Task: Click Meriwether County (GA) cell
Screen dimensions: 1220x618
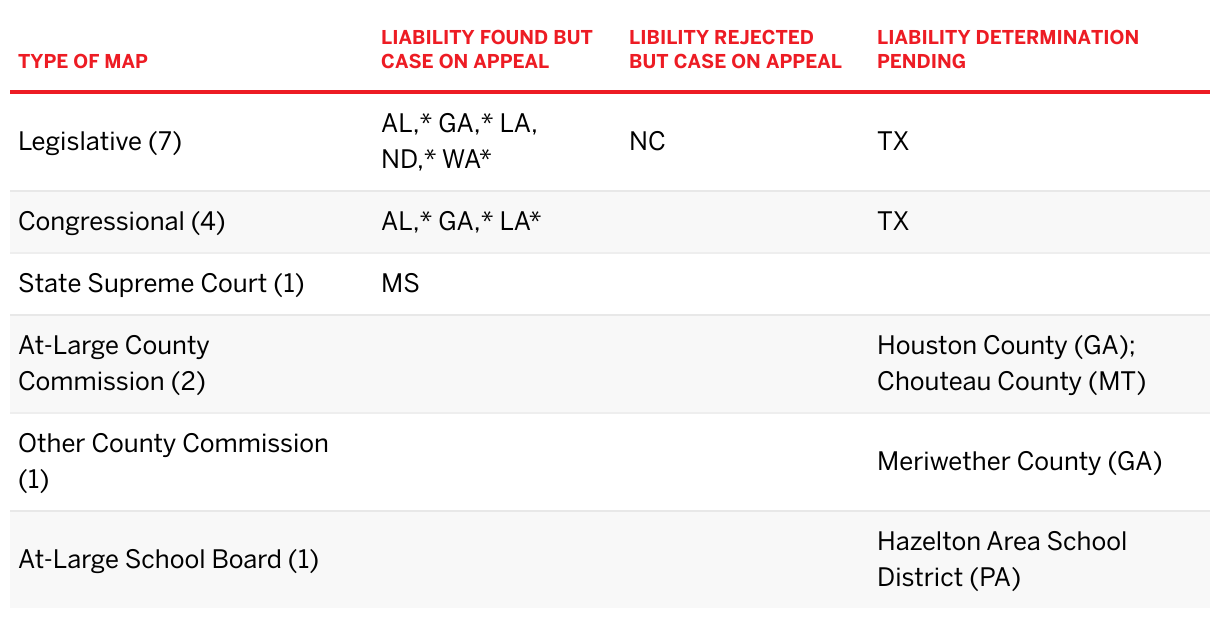Action: [1019, 461]
